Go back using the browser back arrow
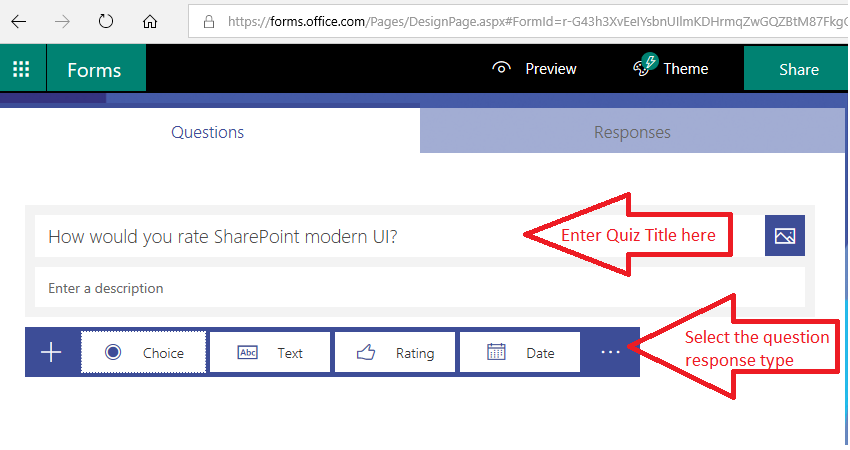 pos(19,22)
